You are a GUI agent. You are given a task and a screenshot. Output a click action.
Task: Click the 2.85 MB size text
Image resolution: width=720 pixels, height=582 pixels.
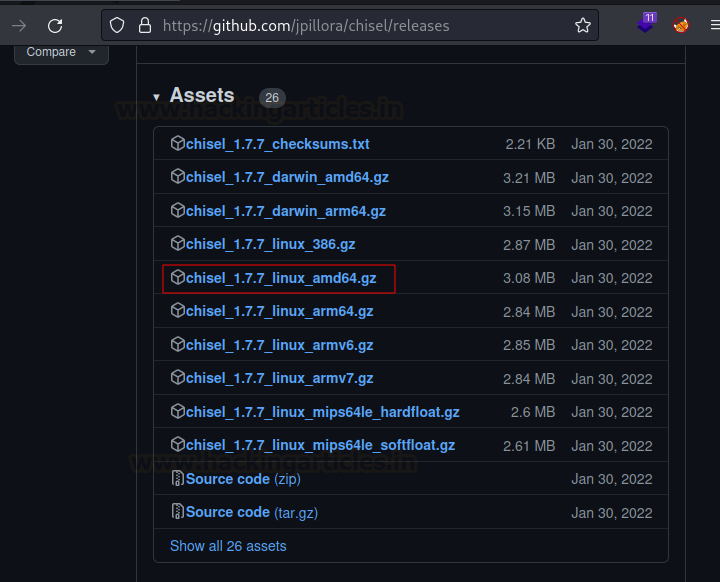pos(529,345)
